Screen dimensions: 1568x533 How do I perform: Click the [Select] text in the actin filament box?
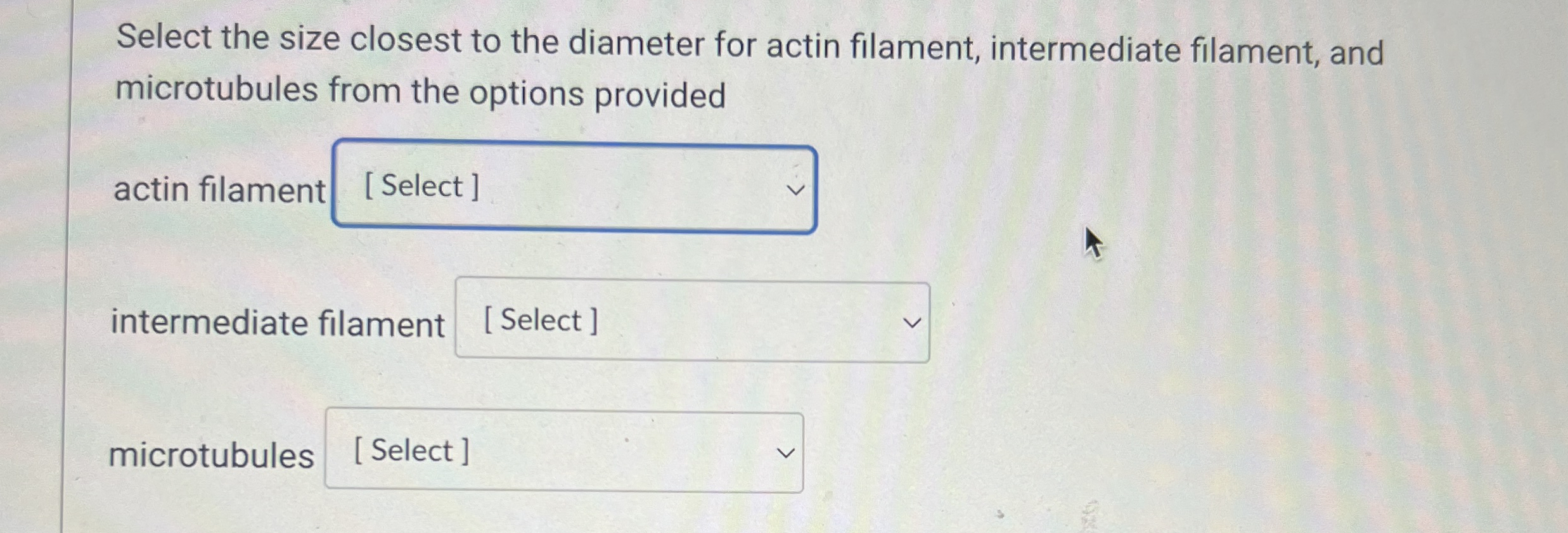click(x=420, y=185)
